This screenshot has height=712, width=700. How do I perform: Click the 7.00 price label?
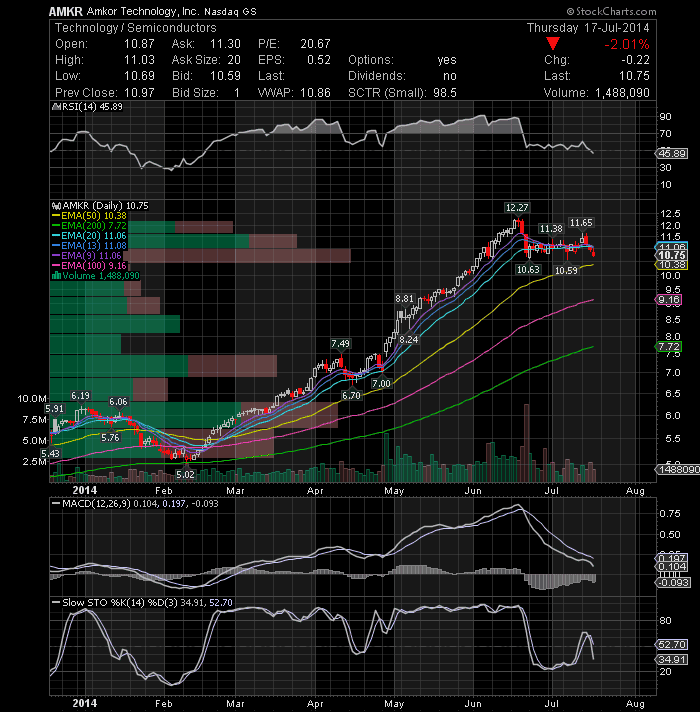pyautogui.click(x=381, y=384)
